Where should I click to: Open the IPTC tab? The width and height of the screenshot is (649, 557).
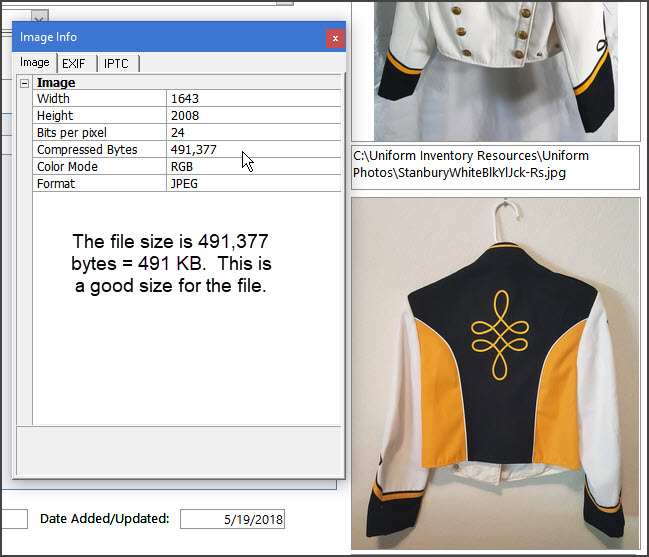pyautogui.click(x=117, y=63)
